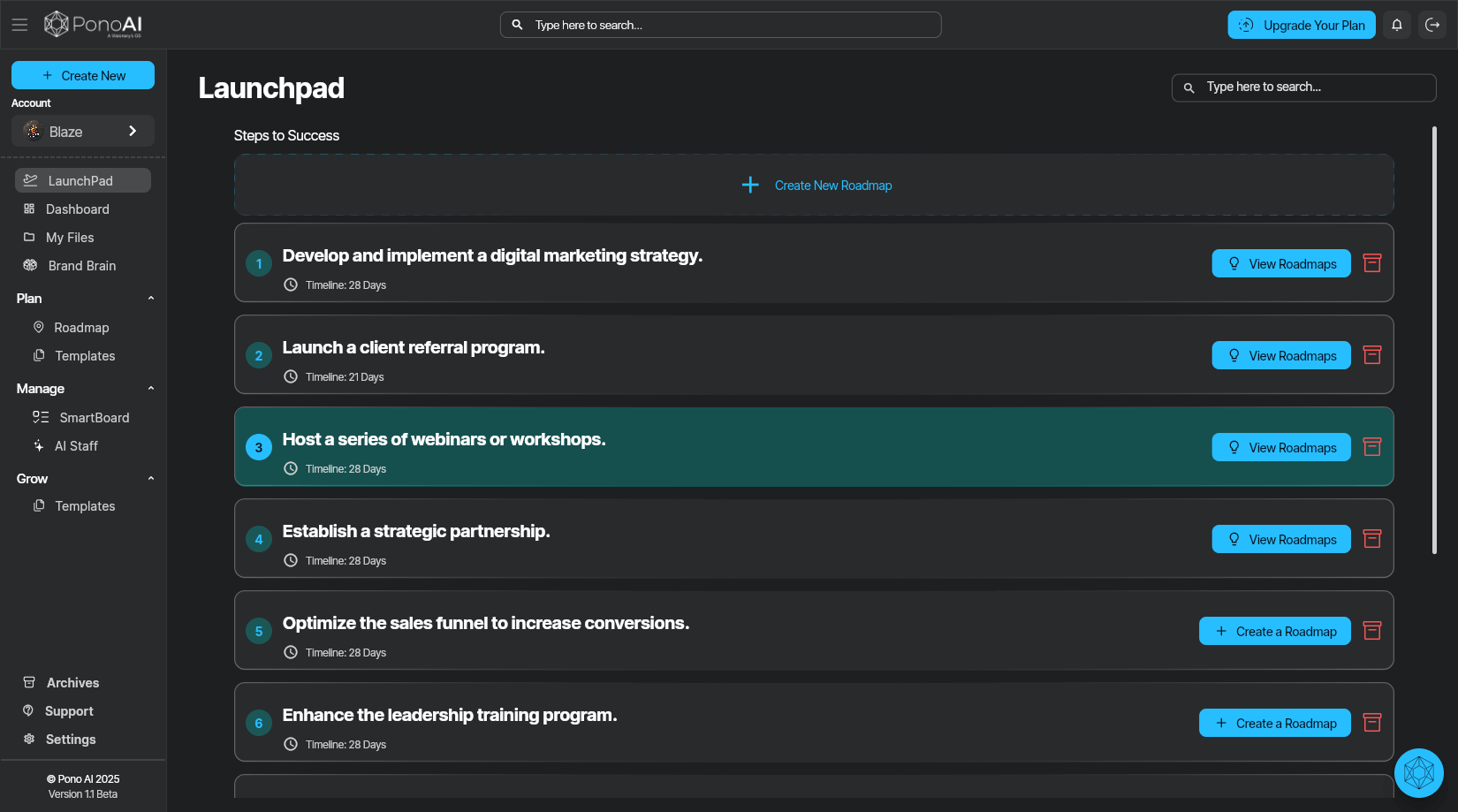Open the notification bell
The width and height of the screenshot is (1458, 812).
1397,25
